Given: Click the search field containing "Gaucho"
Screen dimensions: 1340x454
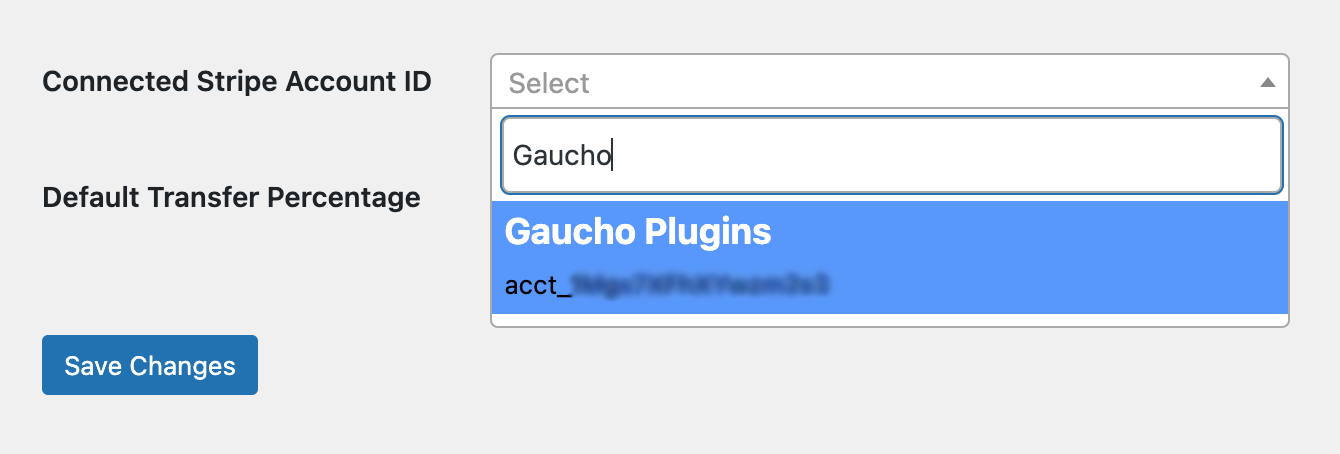Looking at the screenshot, I should tap(891, 156).
